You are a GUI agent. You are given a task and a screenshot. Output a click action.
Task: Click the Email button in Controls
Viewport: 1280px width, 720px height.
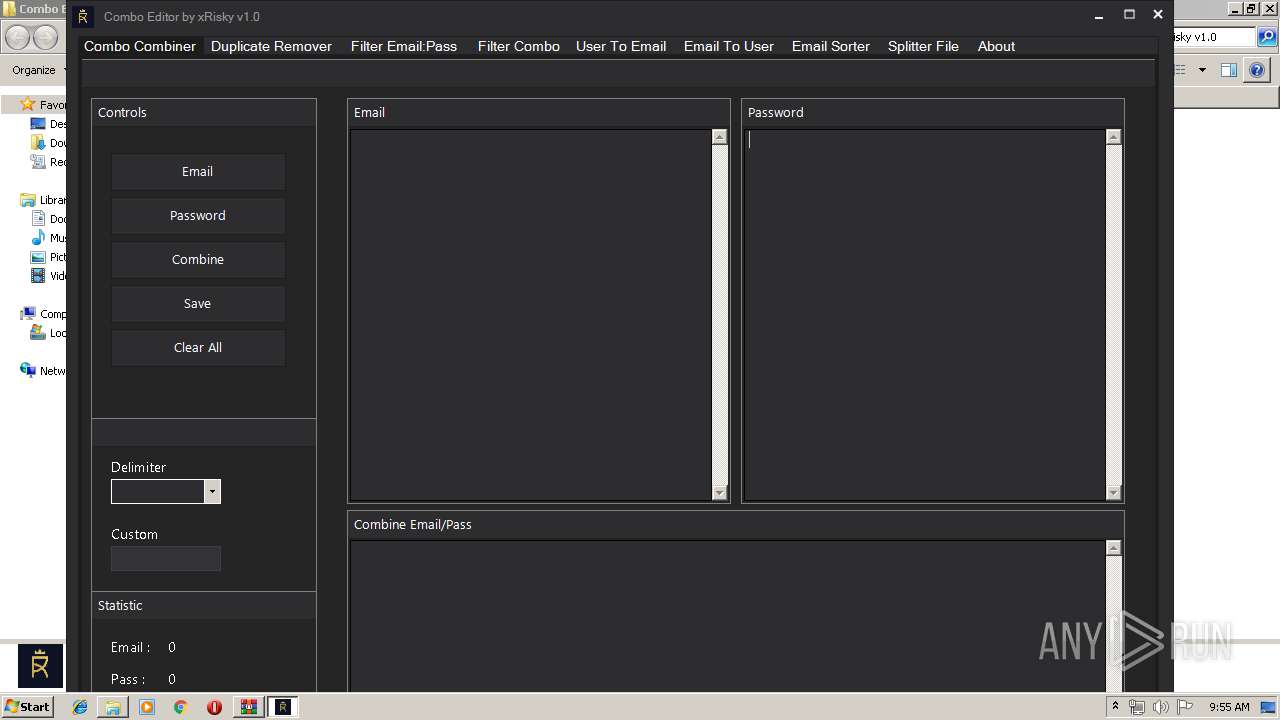point(198,172)
